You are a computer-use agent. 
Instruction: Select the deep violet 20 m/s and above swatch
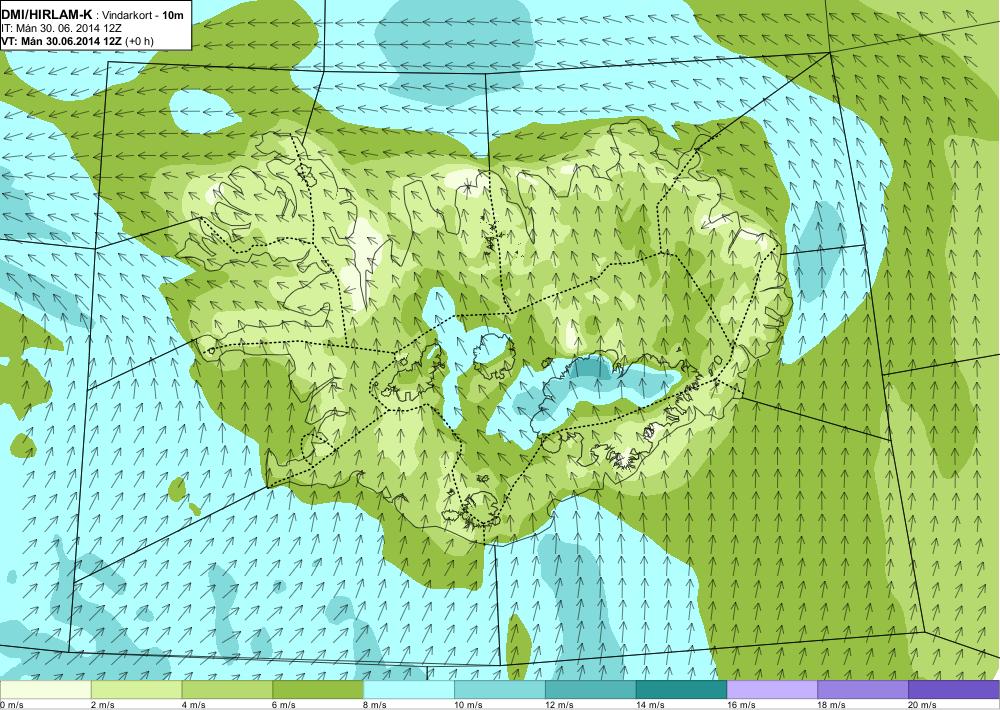(x=954, y=690)
